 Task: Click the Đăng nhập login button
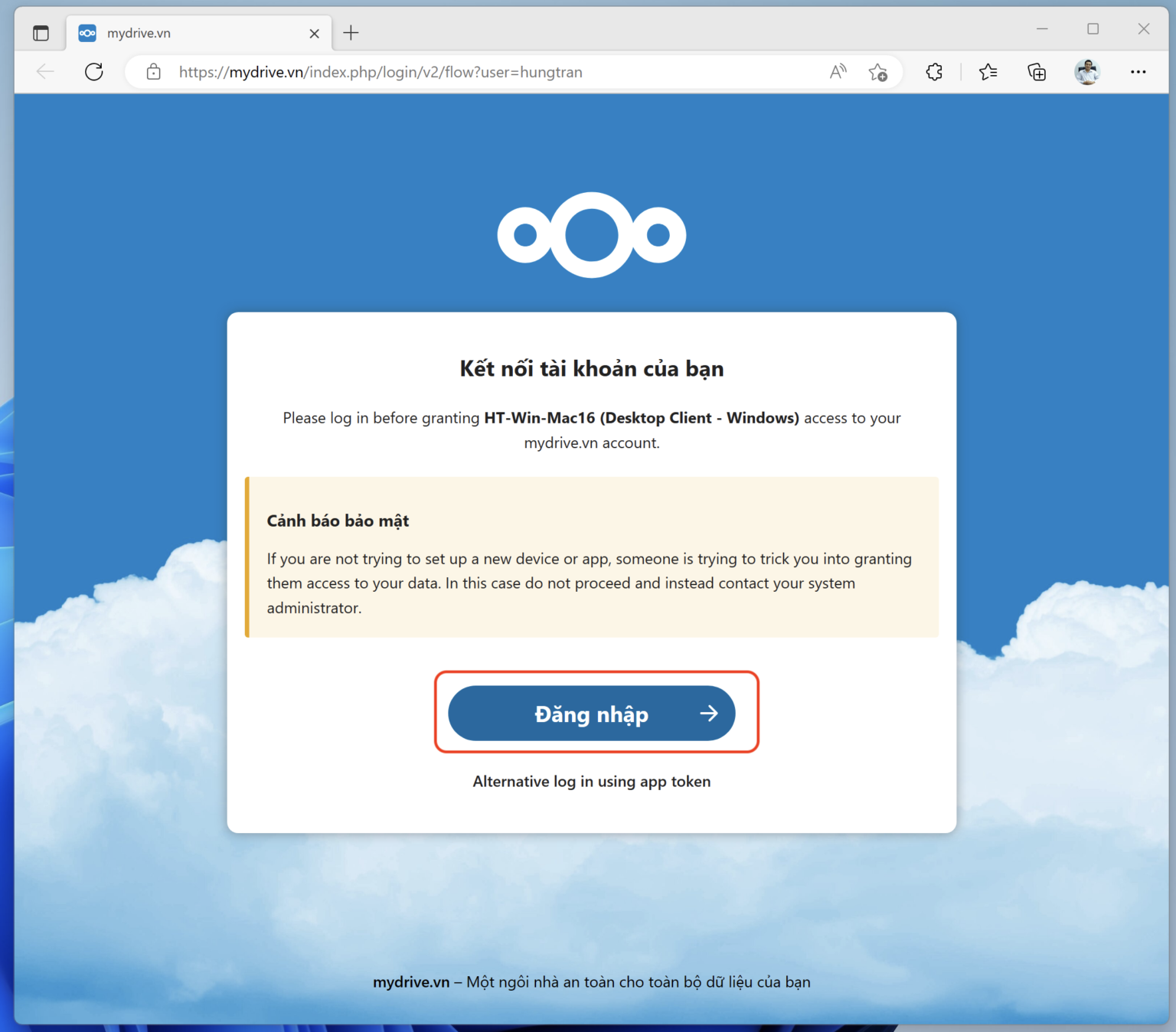(591, 713)
